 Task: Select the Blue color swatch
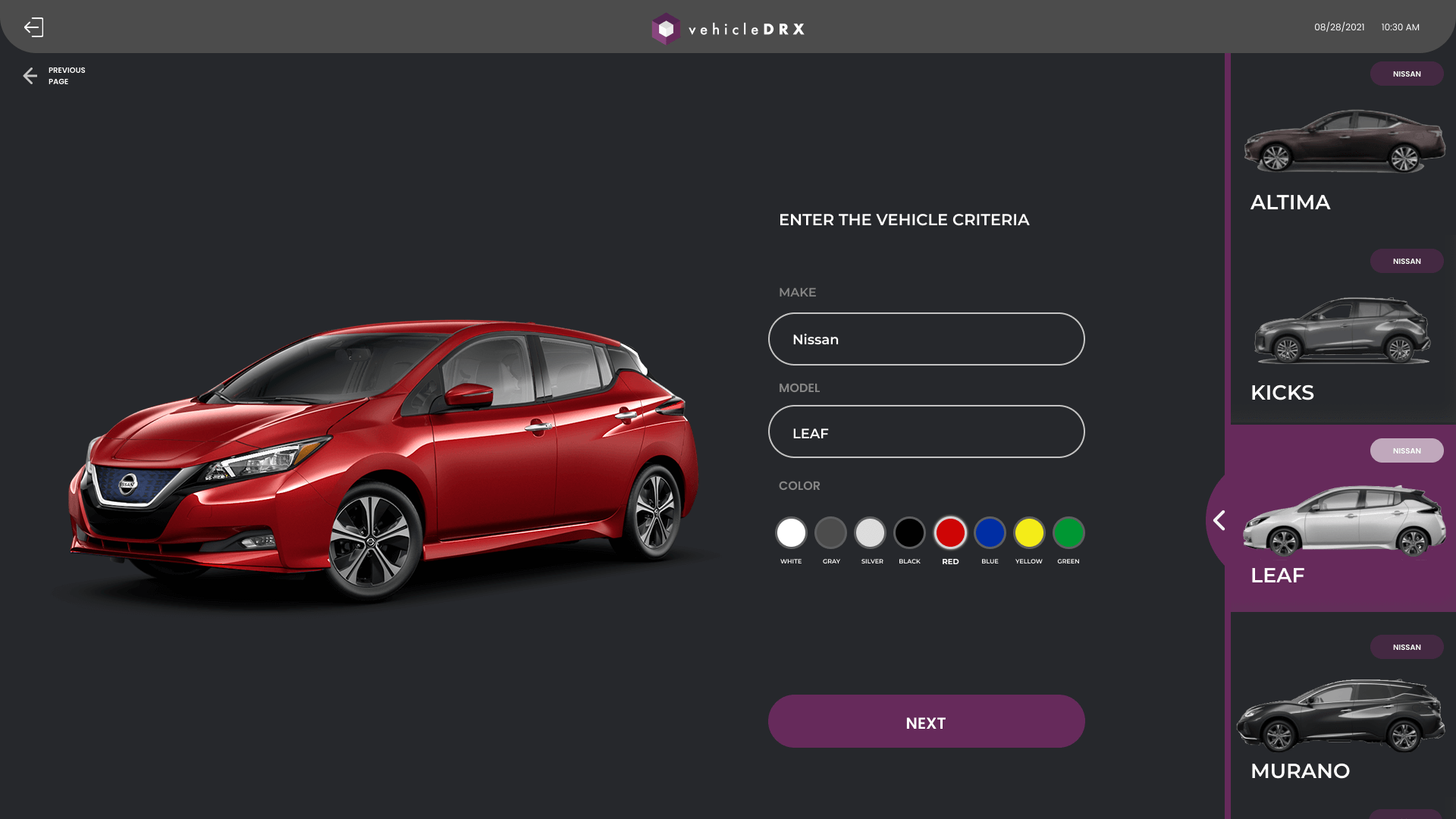coord(990,532)
